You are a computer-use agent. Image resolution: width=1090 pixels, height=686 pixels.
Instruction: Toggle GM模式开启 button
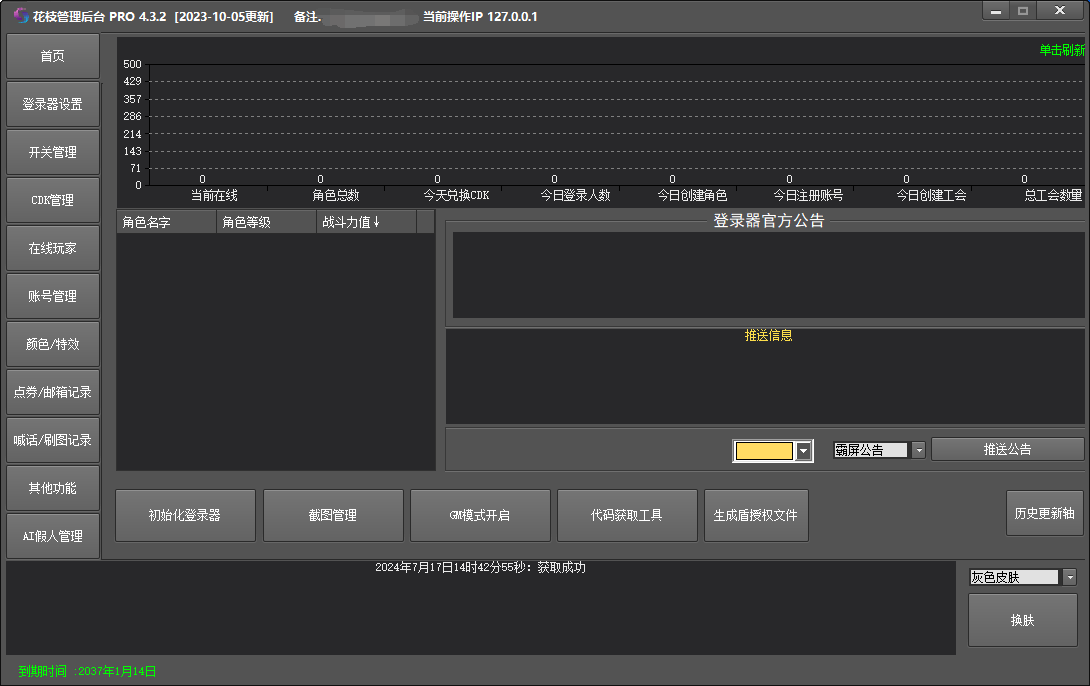coord(480,516)
